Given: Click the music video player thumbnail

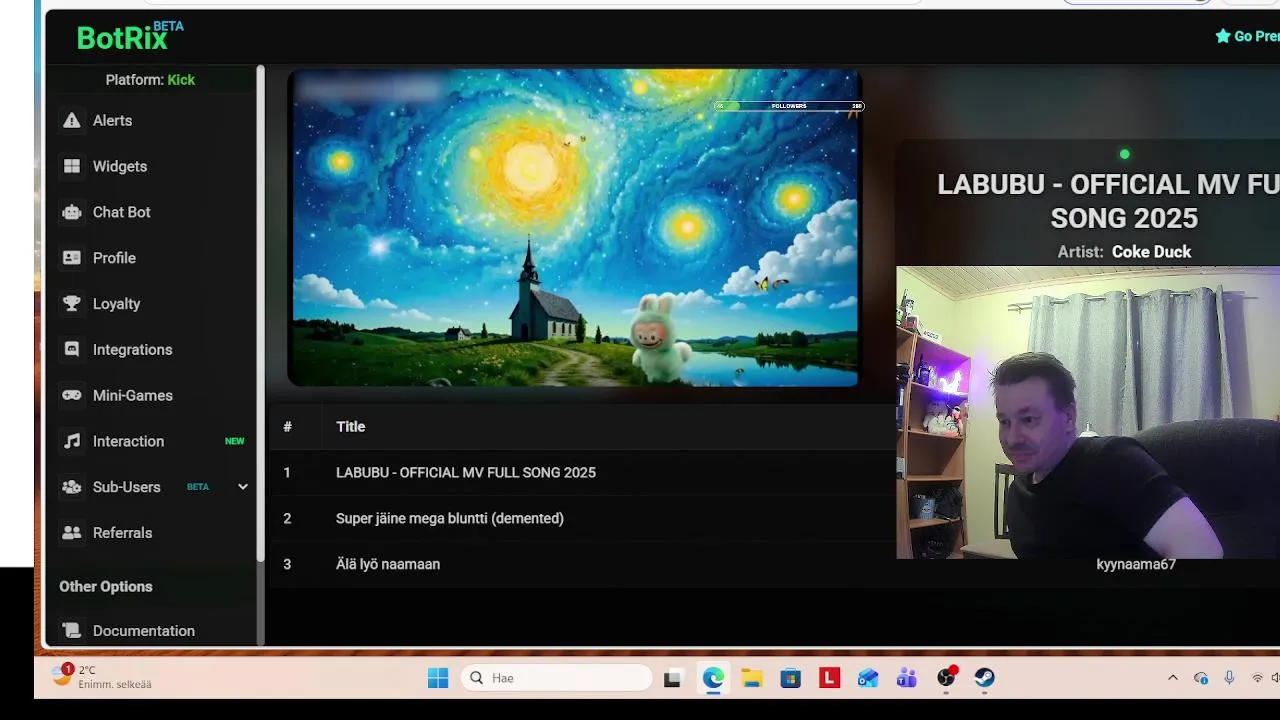Looking at the screenshot, I should (574, 228).
